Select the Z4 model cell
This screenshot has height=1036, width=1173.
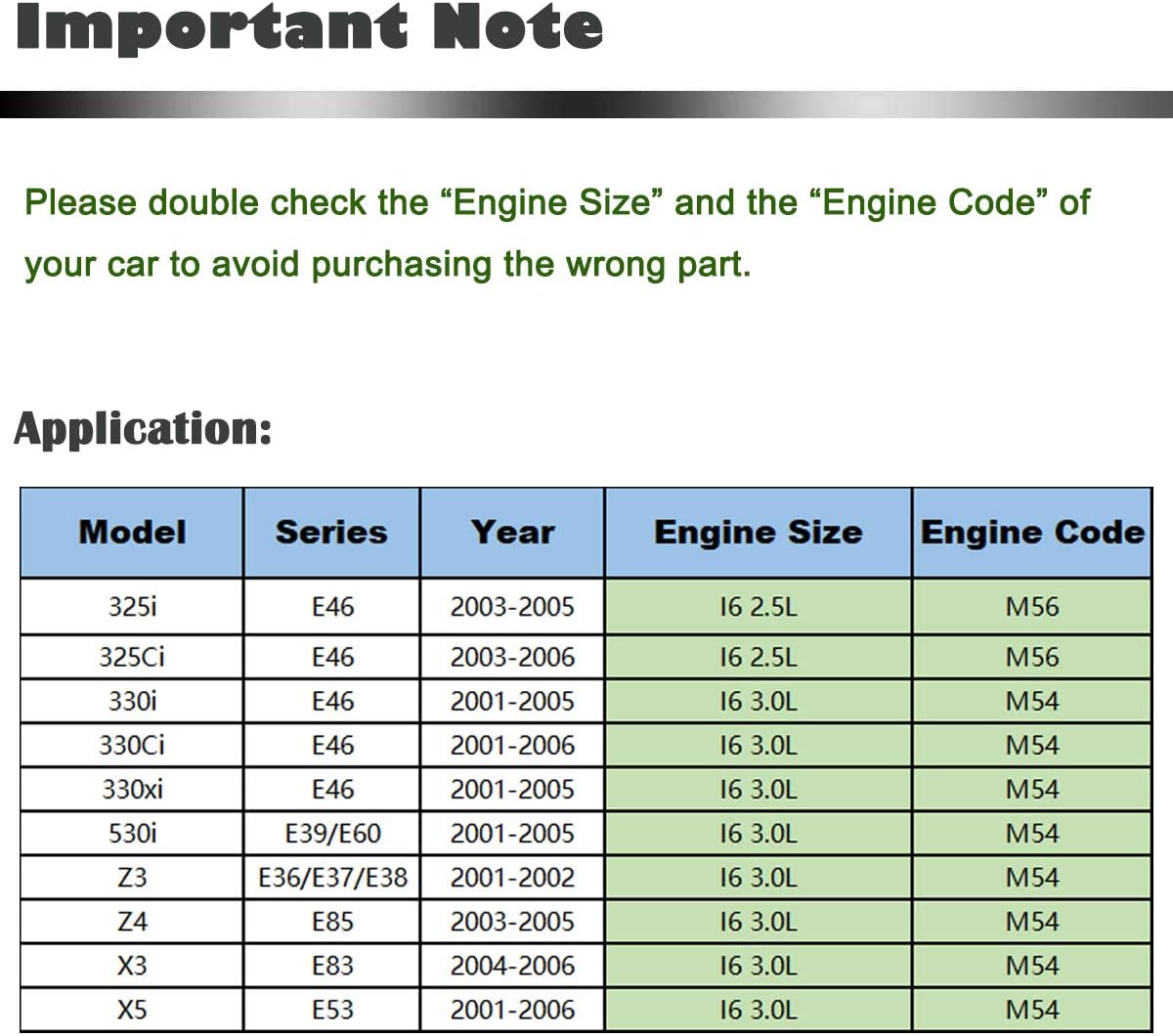(132, 922)
